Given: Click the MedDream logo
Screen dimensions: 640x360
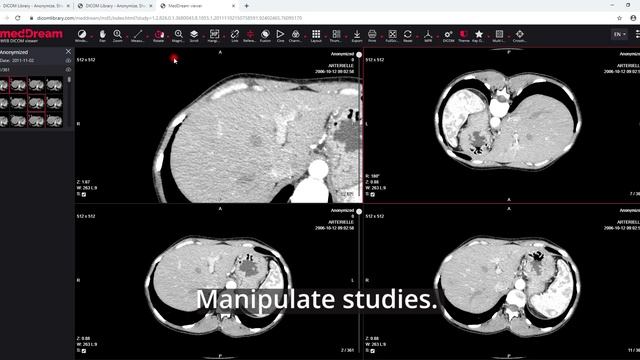Looking at the screenshot, I should coord(31,35).
